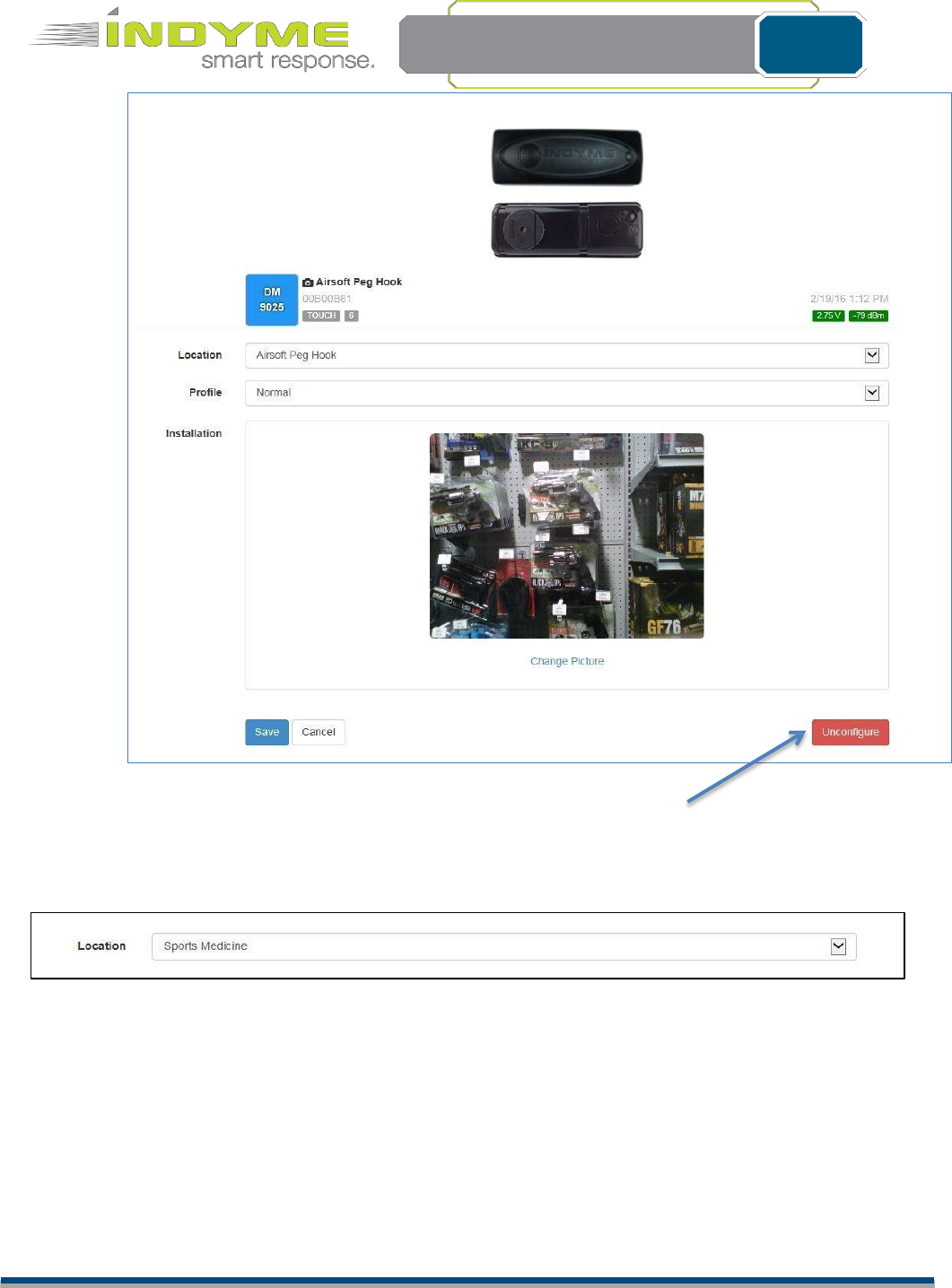
Task: Click the top-view image of the Indyme device
Action: (x=567, y=157)
